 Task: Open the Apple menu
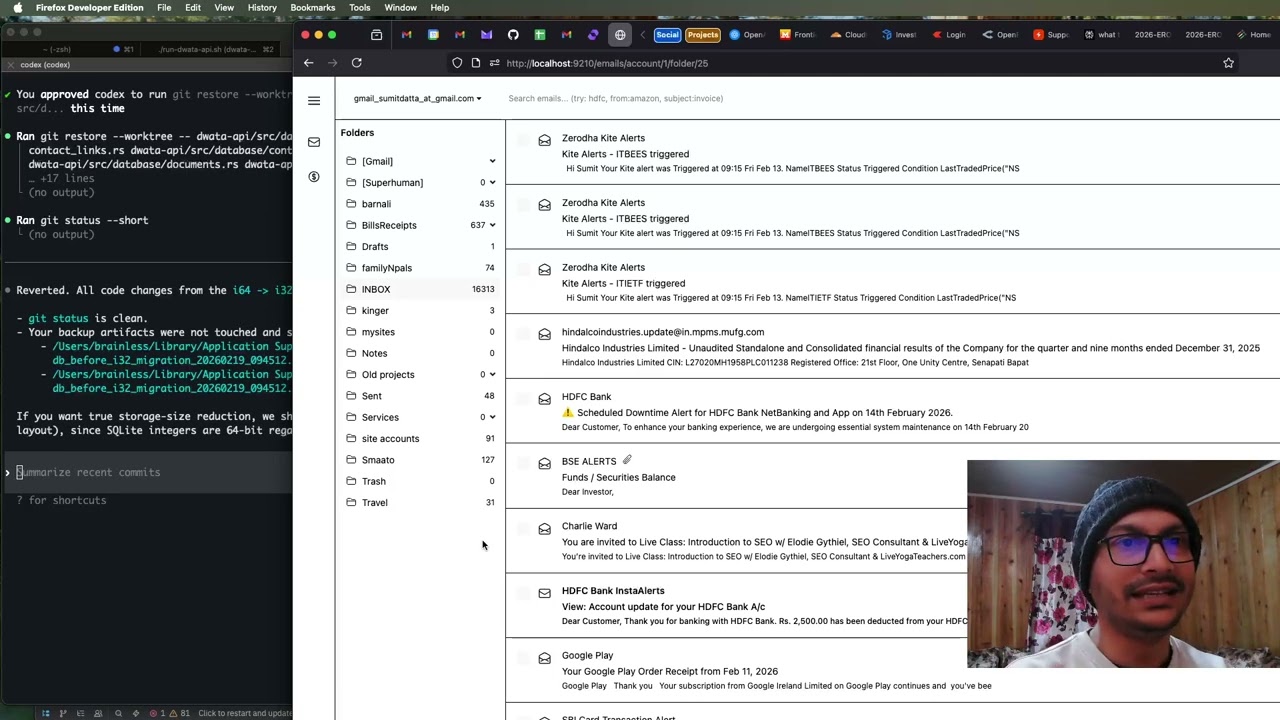click(x=17, y=8)
